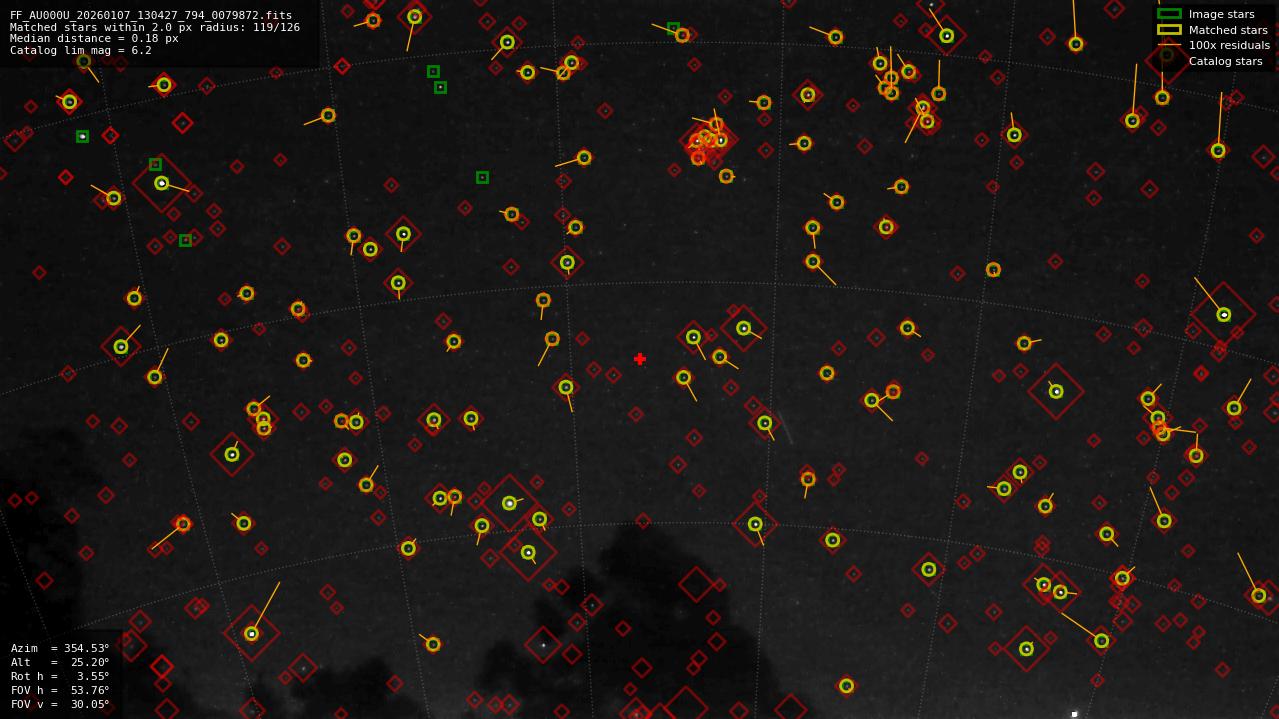Click the 'Rot h = 3.55°' readout
Image resolution: width=1279 pixels, height=719 pixels.
pyautogui.click(x=58, y=675)
